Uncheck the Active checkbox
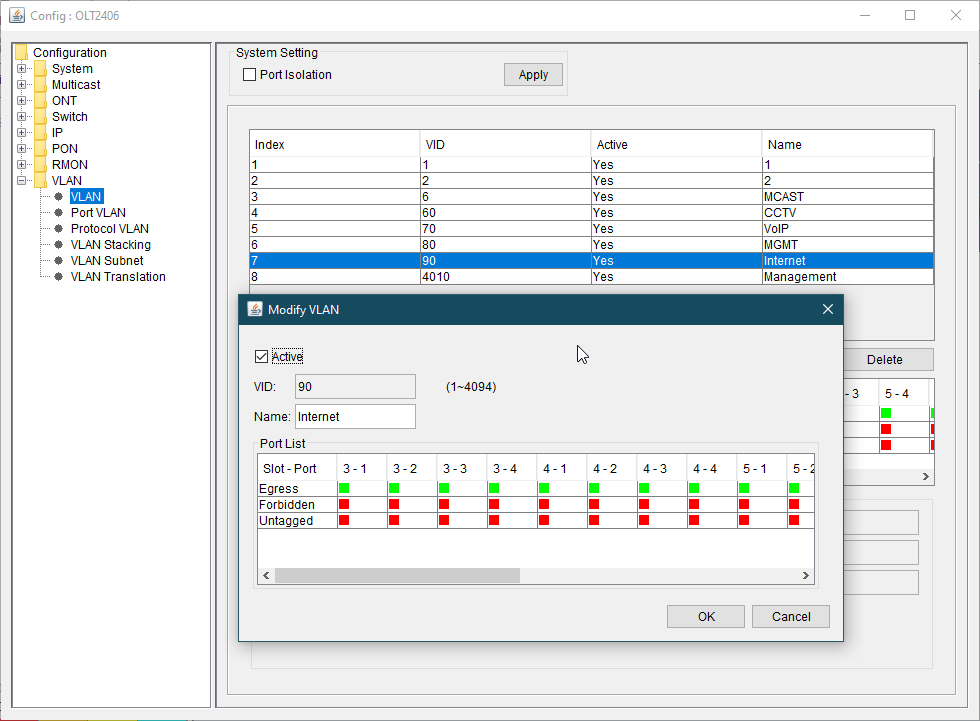This screenshot has height=721, width=980. click(262, 357)
